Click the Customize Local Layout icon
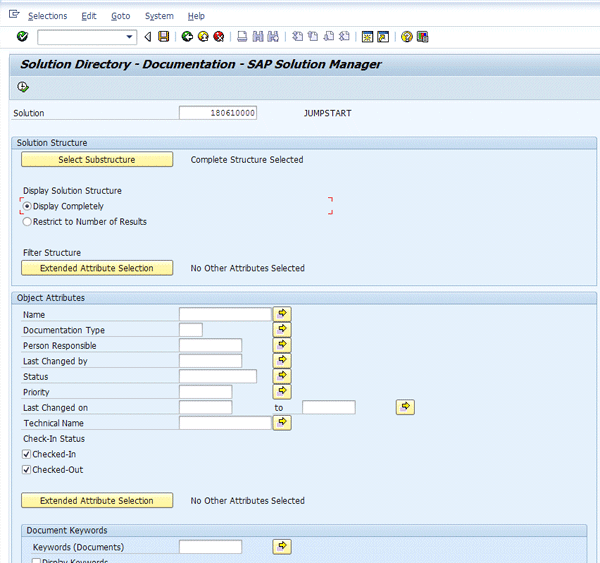 coord(422,37)
